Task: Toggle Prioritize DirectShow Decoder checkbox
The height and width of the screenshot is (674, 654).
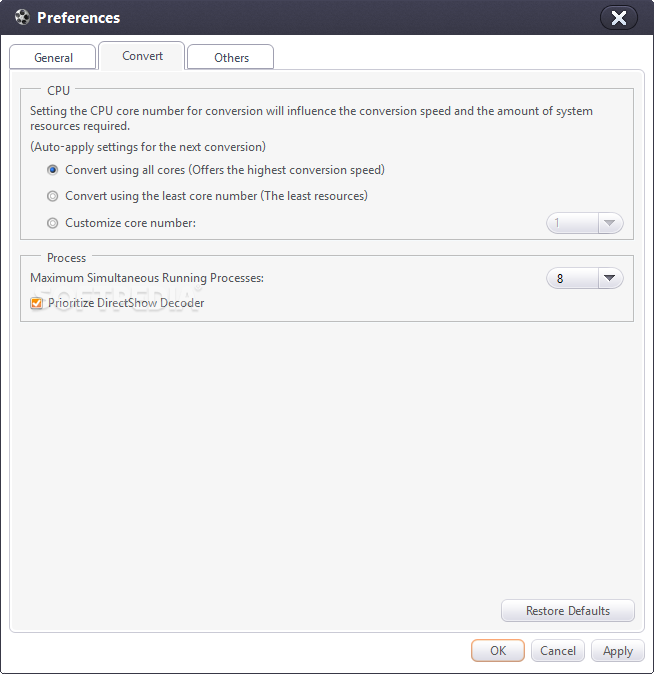Action: [37, 303]
